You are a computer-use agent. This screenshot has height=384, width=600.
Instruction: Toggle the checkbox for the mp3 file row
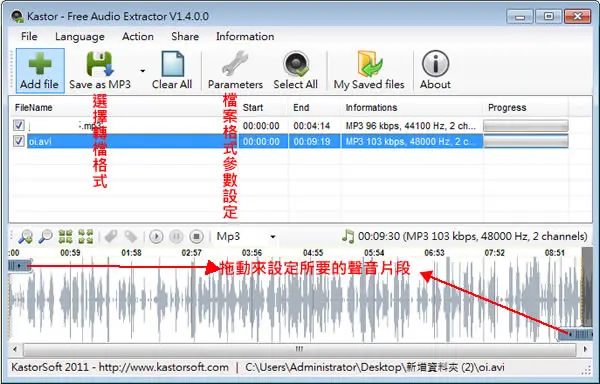tap(18, 125)
